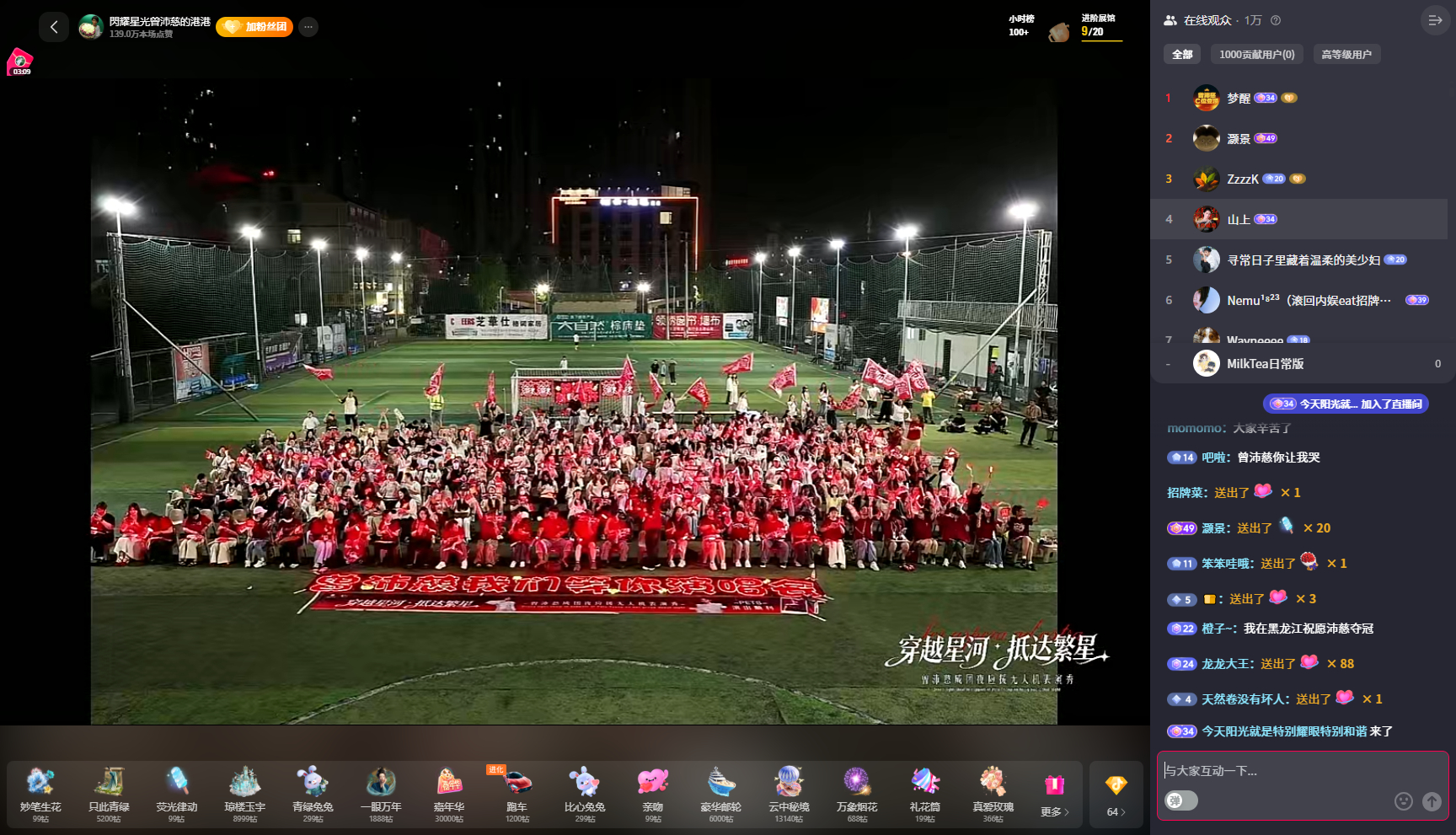Open viewer 寻常日子里藏着温柔的美少妇
The height and width of the screenshot is (835, 1456).
pyautogui.click(x=1299, y=260)
